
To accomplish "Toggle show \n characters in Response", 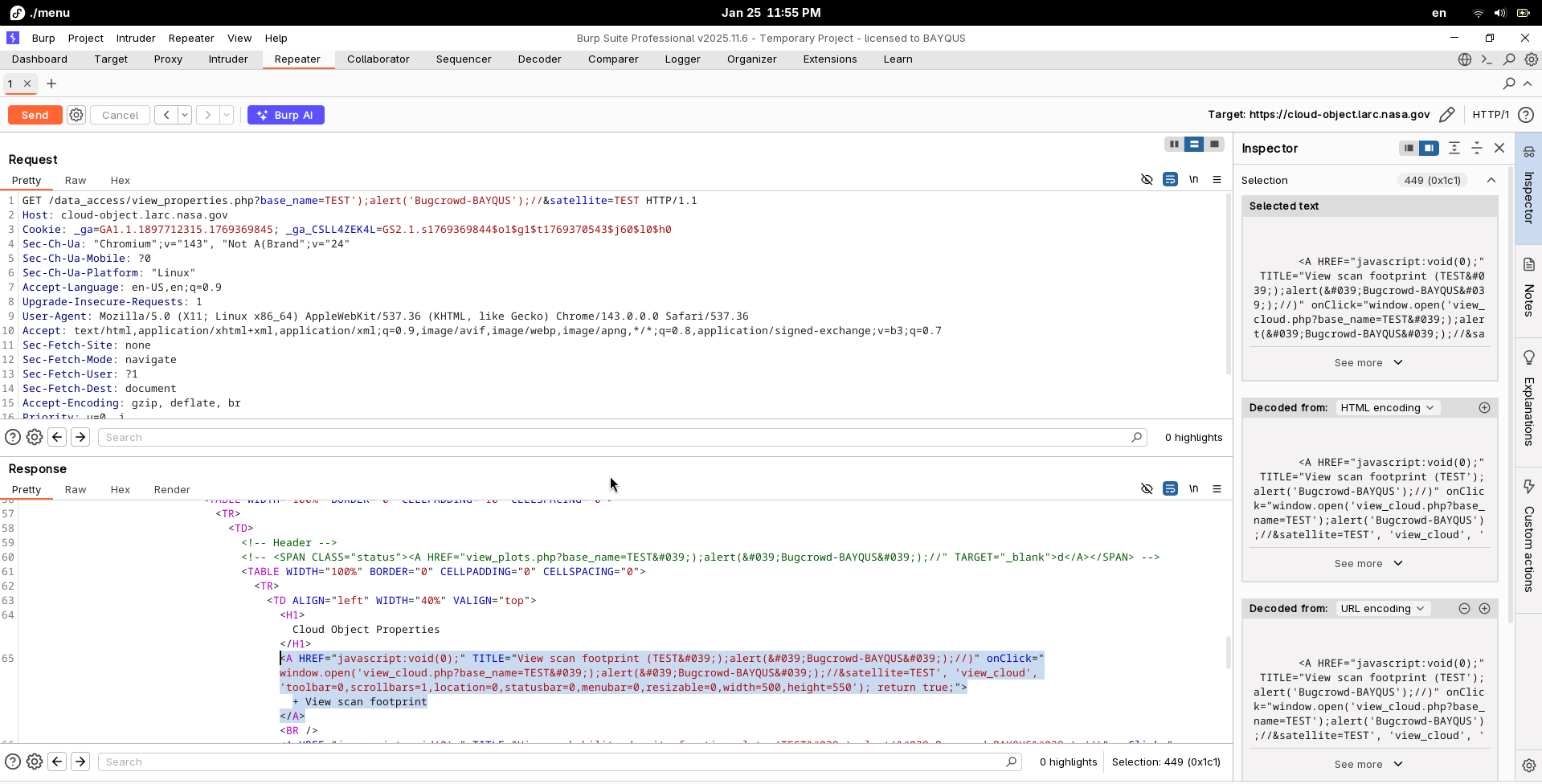I will tap(1194, 489).
